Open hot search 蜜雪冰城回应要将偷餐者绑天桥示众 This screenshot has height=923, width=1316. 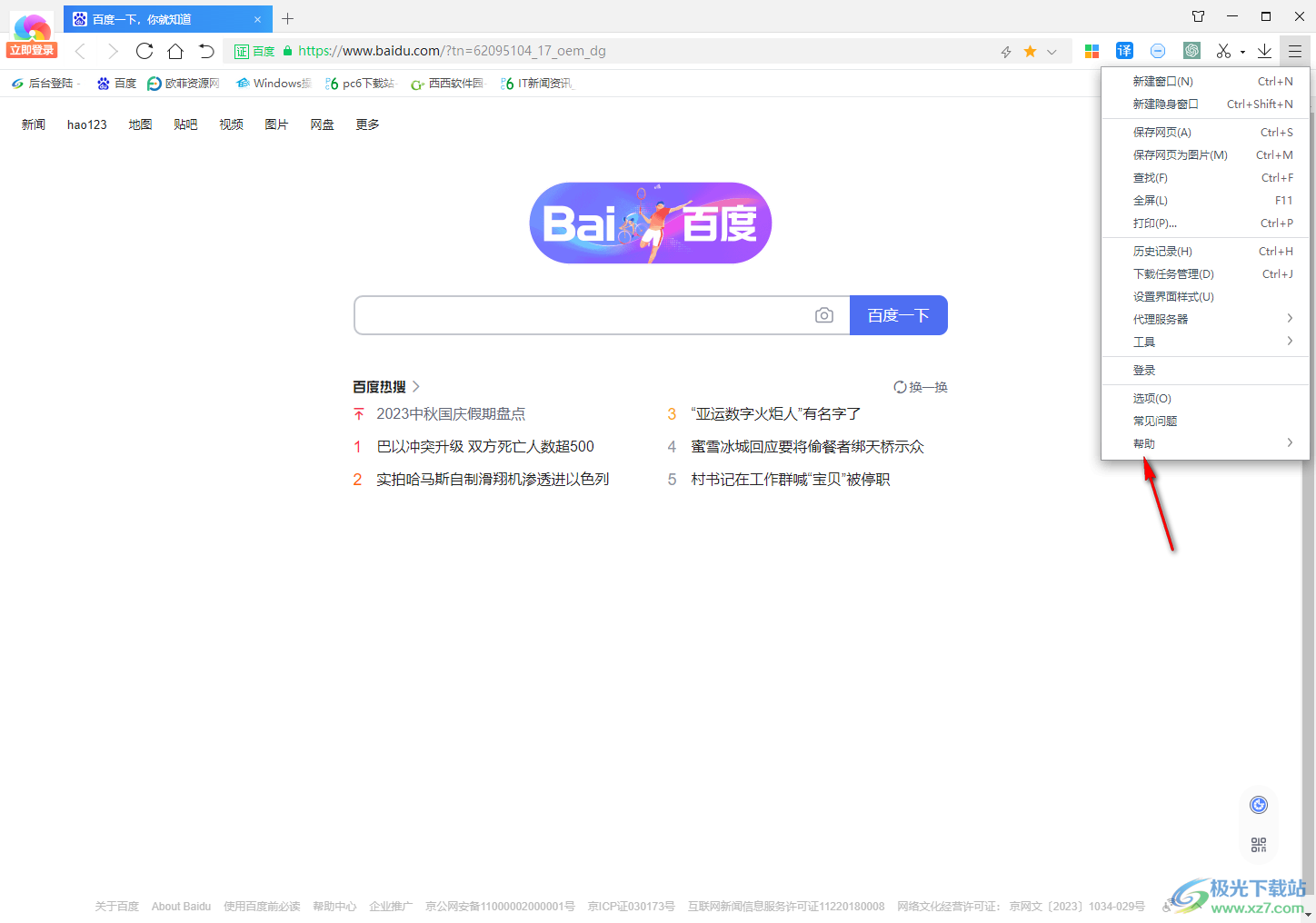coord(807,447)
